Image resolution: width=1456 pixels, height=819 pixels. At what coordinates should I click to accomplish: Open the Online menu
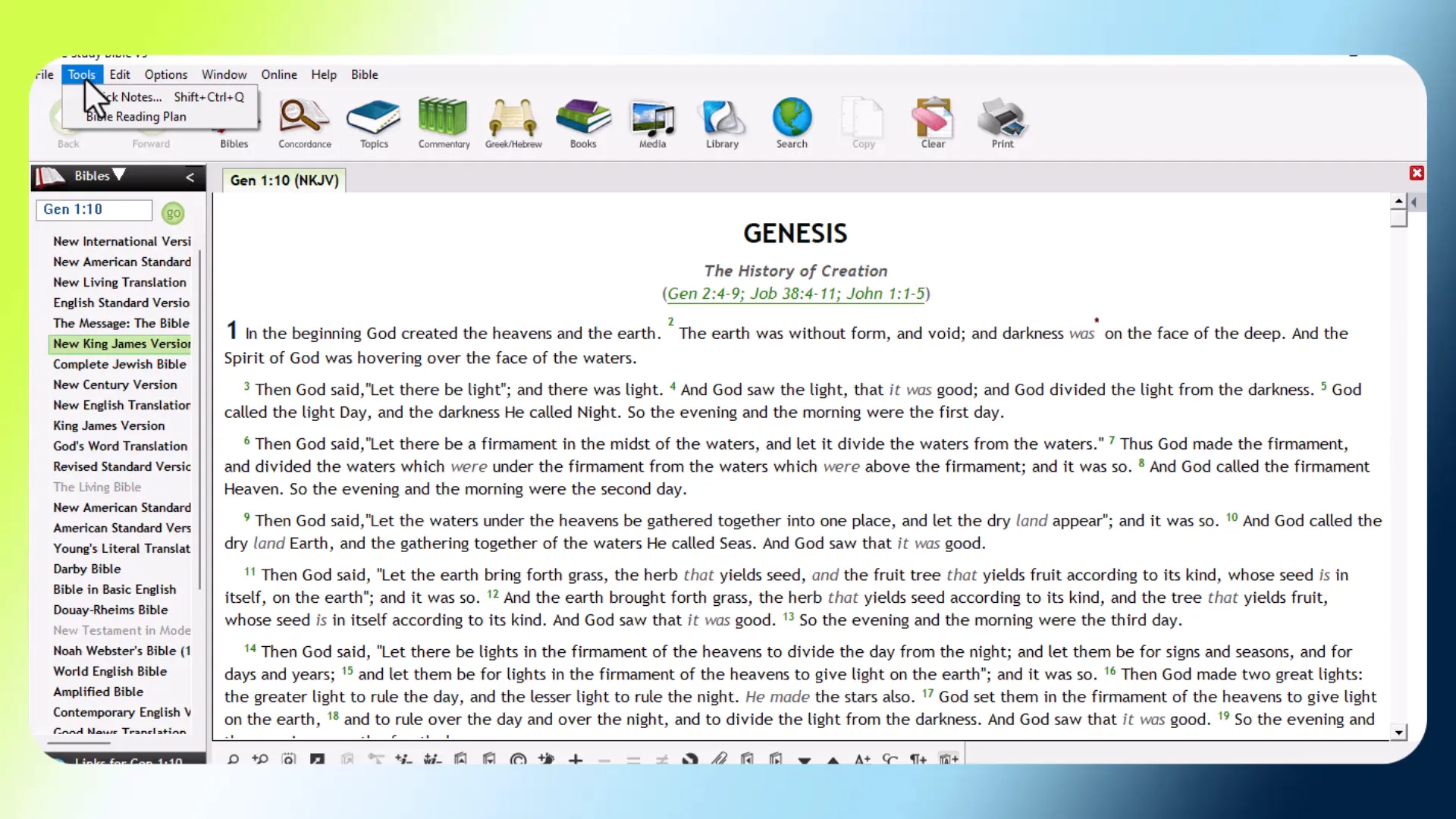(x=279, y=74)
